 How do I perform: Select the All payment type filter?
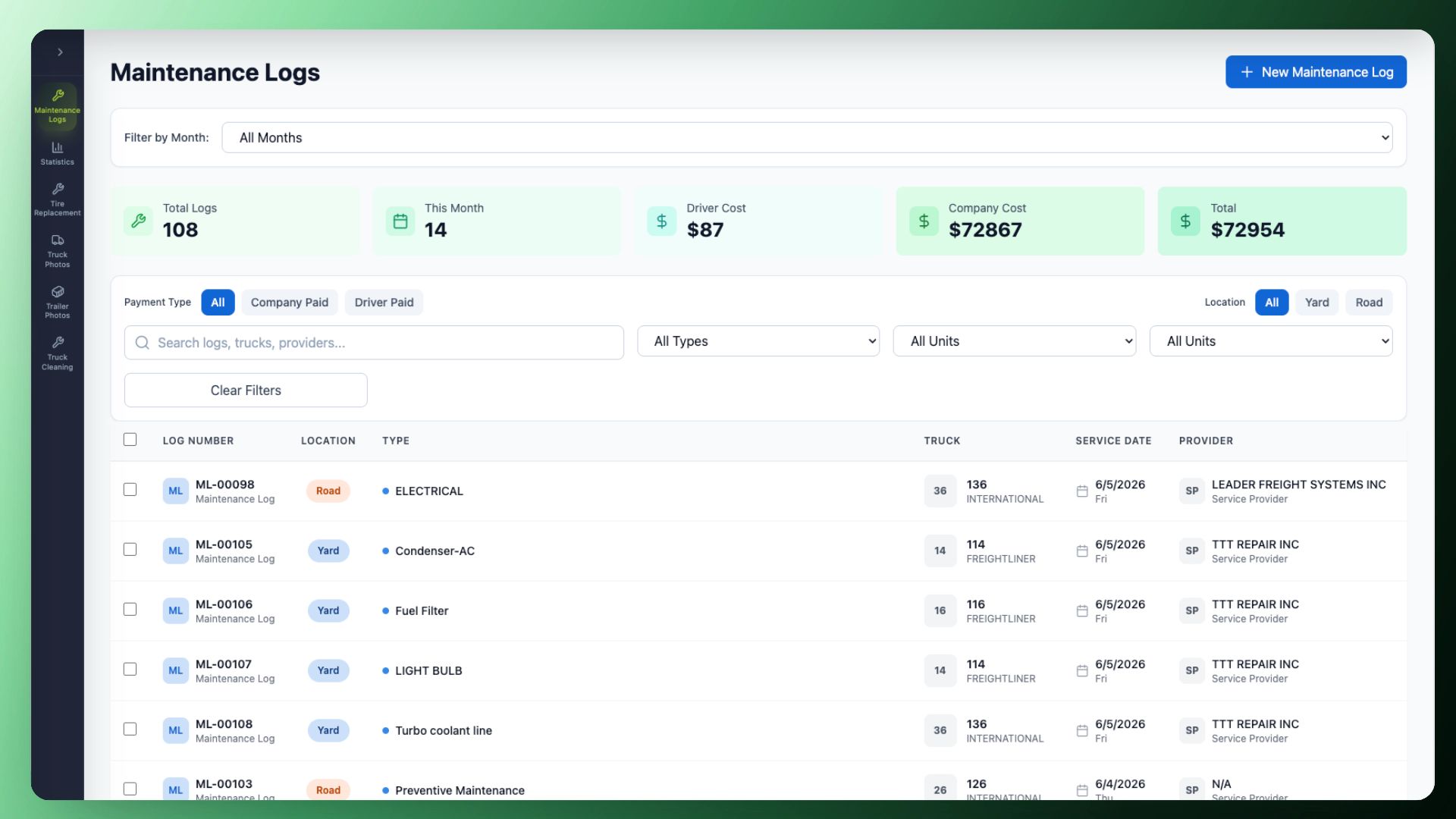218,302
